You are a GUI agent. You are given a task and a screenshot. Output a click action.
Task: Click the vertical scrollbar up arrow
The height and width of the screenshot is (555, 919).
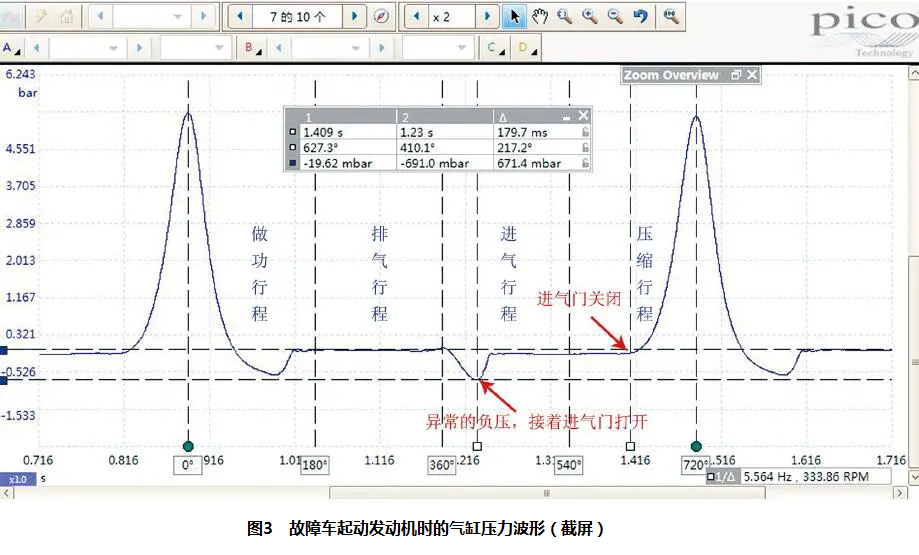click(x=913, y=73)
